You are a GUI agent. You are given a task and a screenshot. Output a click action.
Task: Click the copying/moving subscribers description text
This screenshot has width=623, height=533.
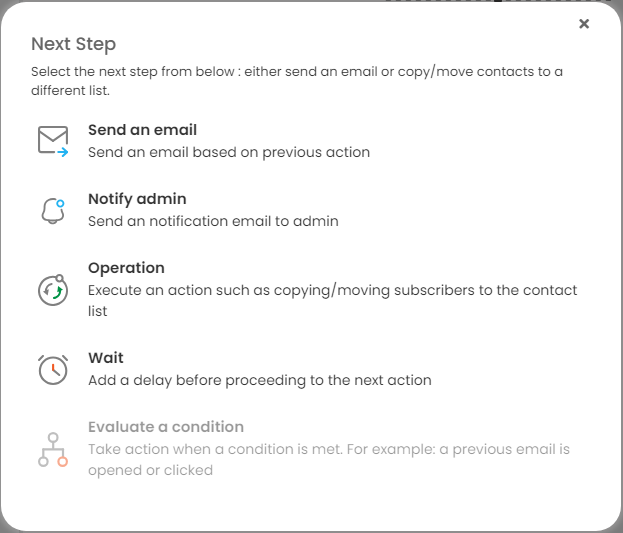click(x=333, y=300)
